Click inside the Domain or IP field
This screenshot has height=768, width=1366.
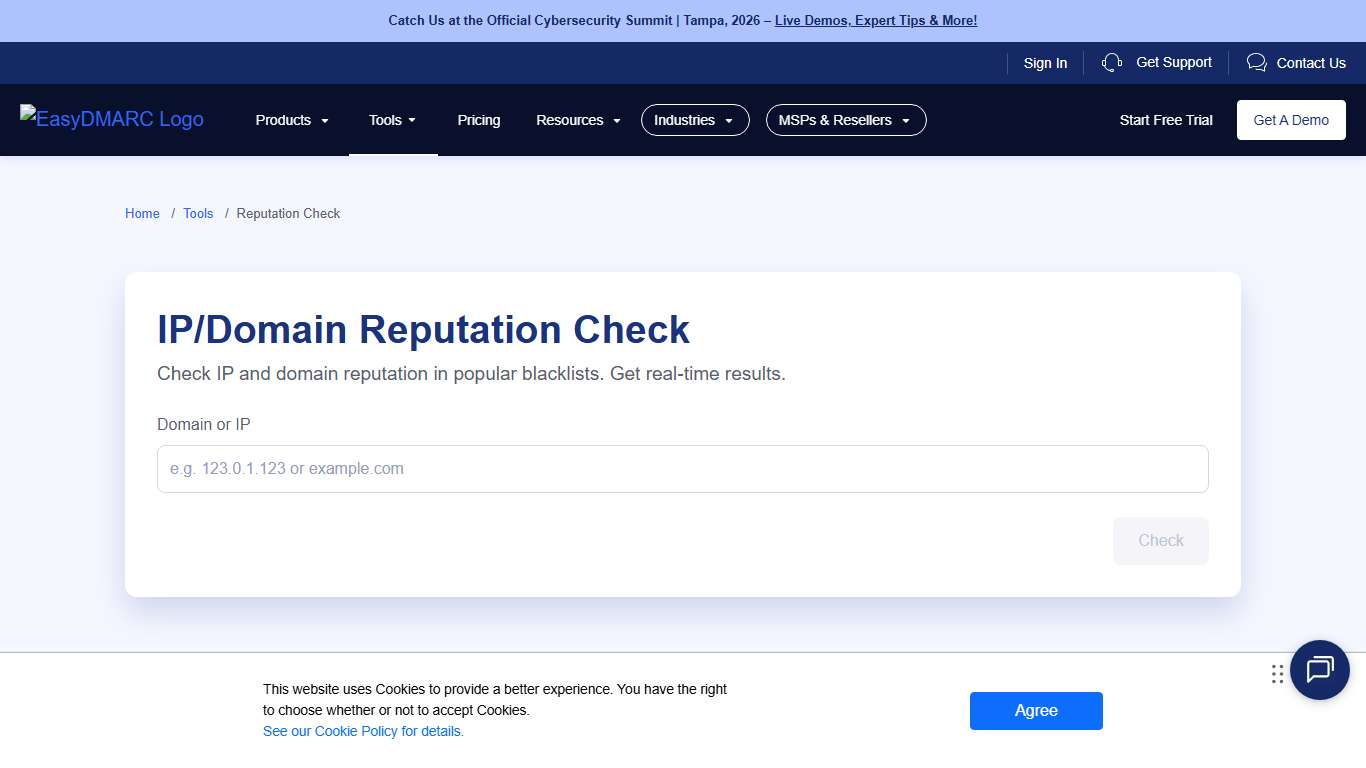(682, 468)
